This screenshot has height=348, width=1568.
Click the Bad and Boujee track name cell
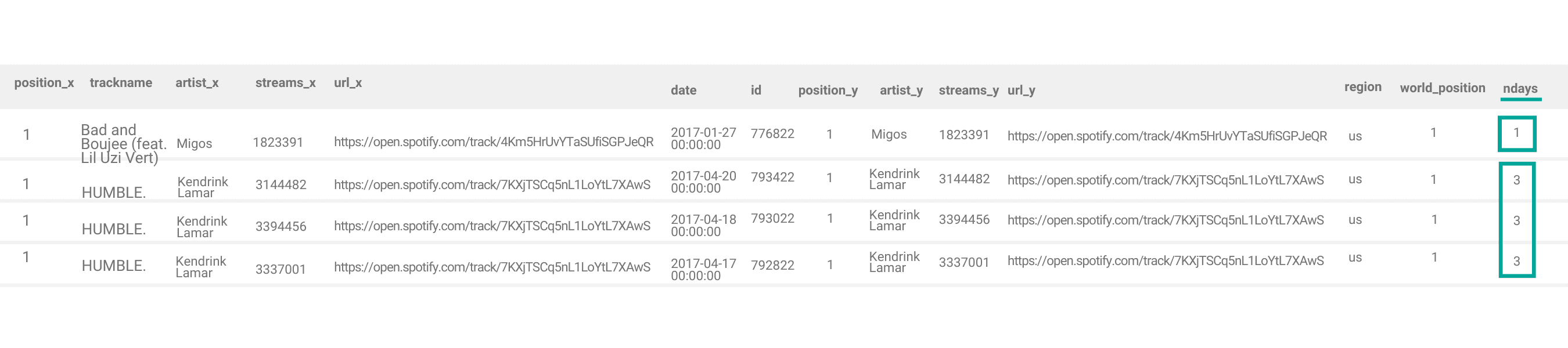122,144
